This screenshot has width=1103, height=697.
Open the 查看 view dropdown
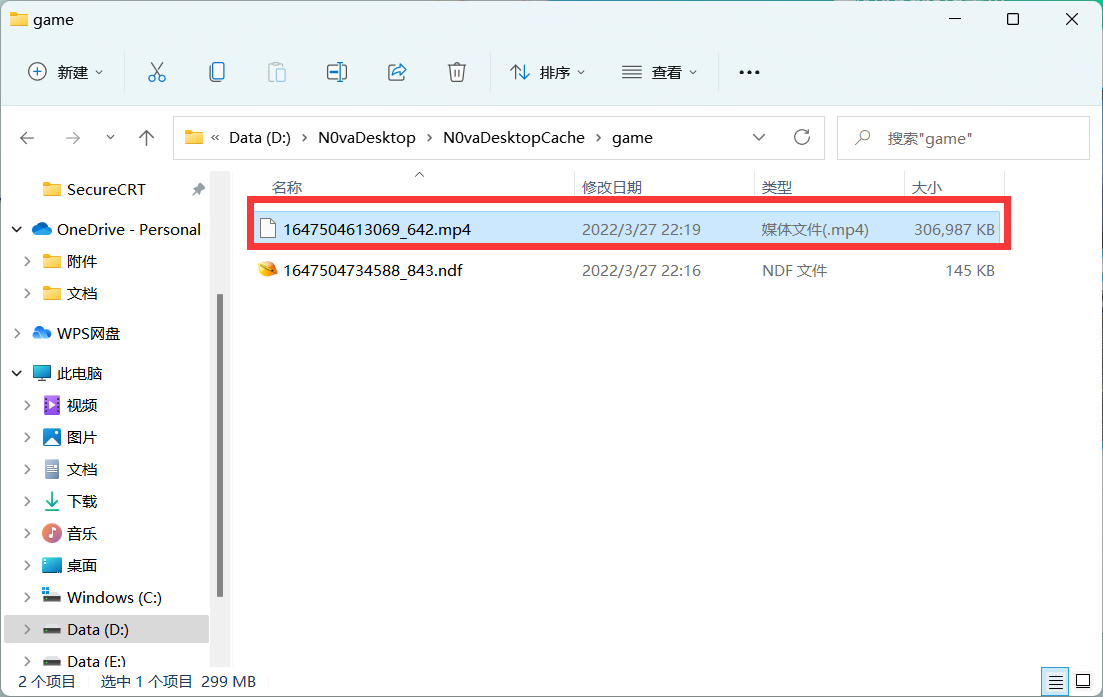click(x=659, y=72)
